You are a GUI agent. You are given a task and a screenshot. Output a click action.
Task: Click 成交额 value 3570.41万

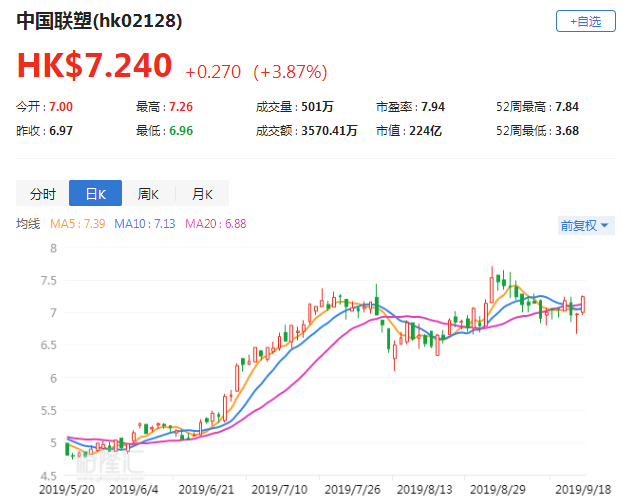coord(329,131)
